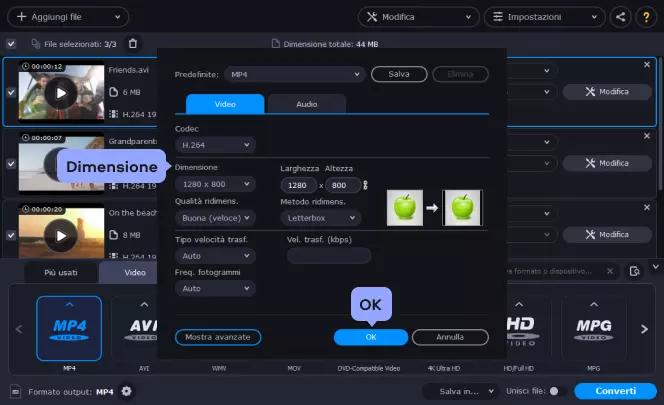The width and height of the screenshot is (664, 405).
Task: Open the Impostazioni menu
Action: coord(545,17)
